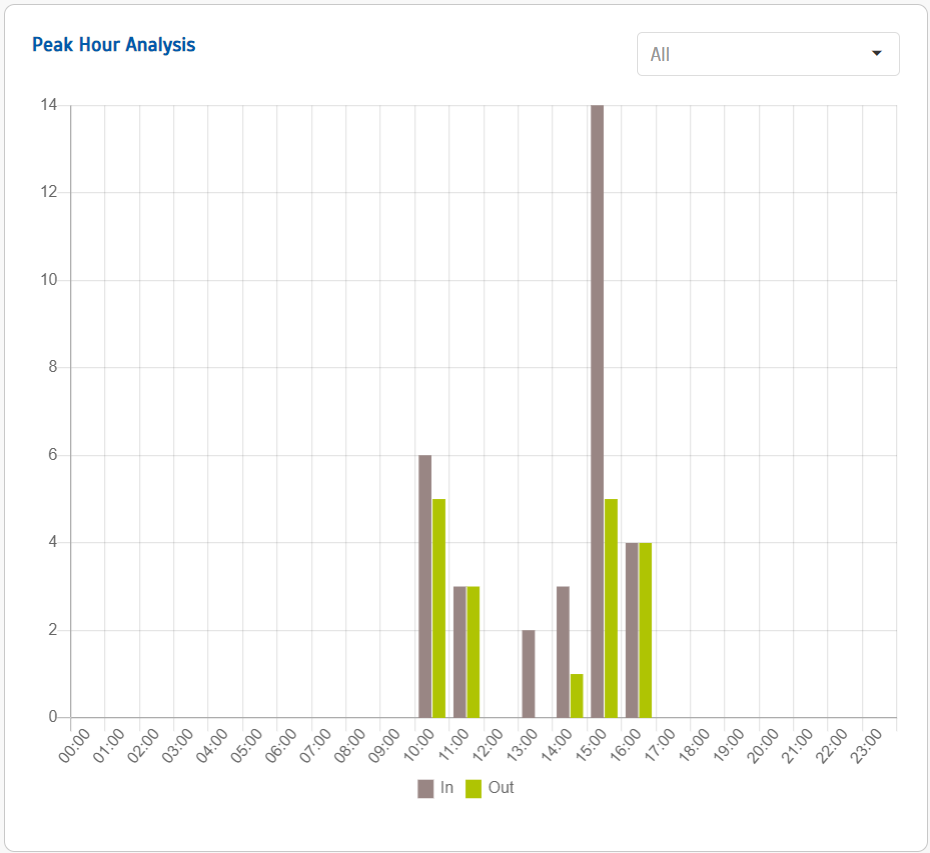The width and height of the screenshot is (930, 853).
Task: Click the short green bar at 14:00
Action: click(x=577, y=696)
